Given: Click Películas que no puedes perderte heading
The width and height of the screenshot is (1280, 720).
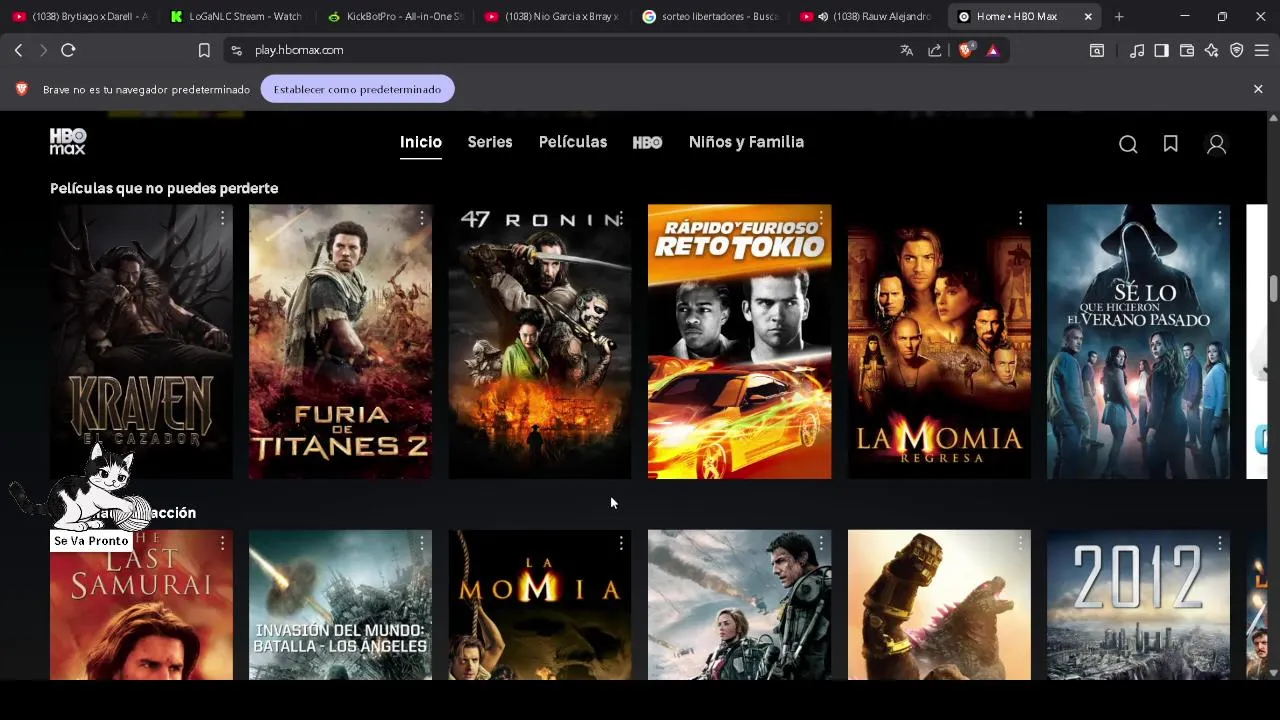Looking at the screenshot, I should coord(164,188).
